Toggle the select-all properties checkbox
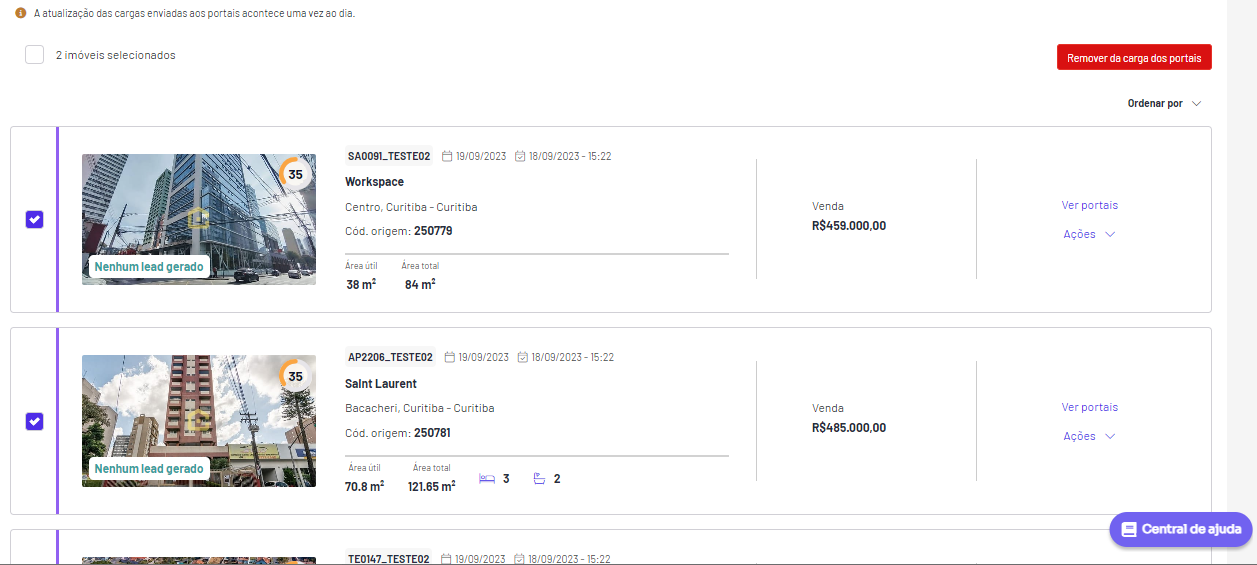Screen dimensions: 1257x565 [35, 55]
